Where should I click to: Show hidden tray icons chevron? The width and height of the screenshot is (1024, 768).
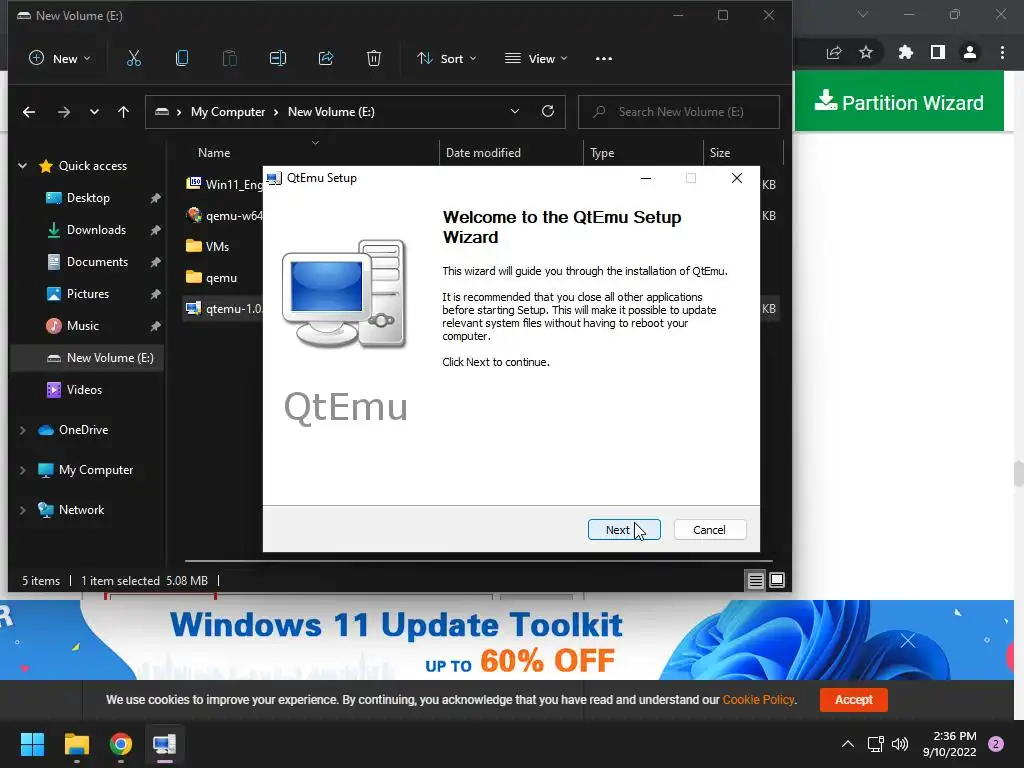pyautogui.click(x=848, y=744)
